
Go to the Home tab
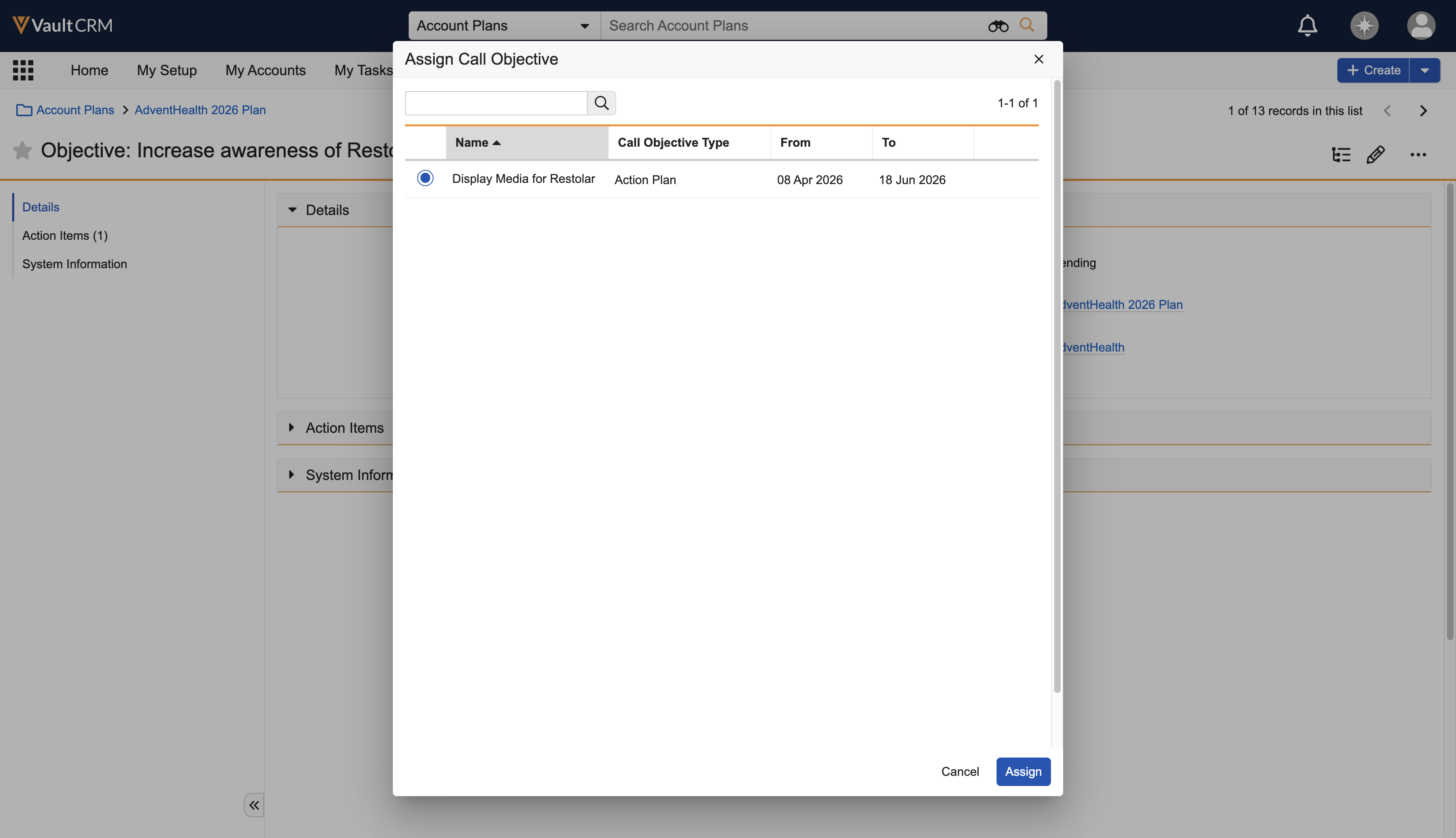(x=89, y=70)
